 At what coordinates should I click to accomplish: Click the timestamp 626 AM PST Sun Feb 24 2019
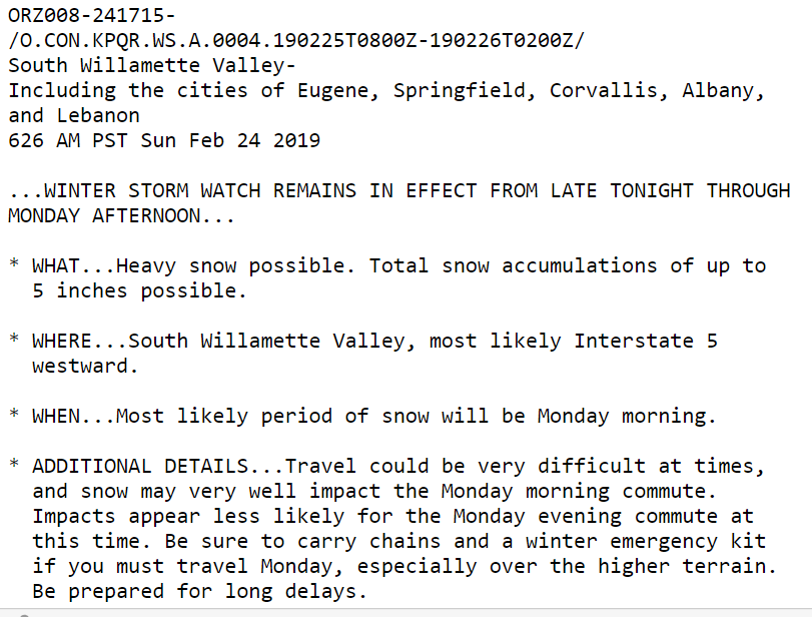164,141
